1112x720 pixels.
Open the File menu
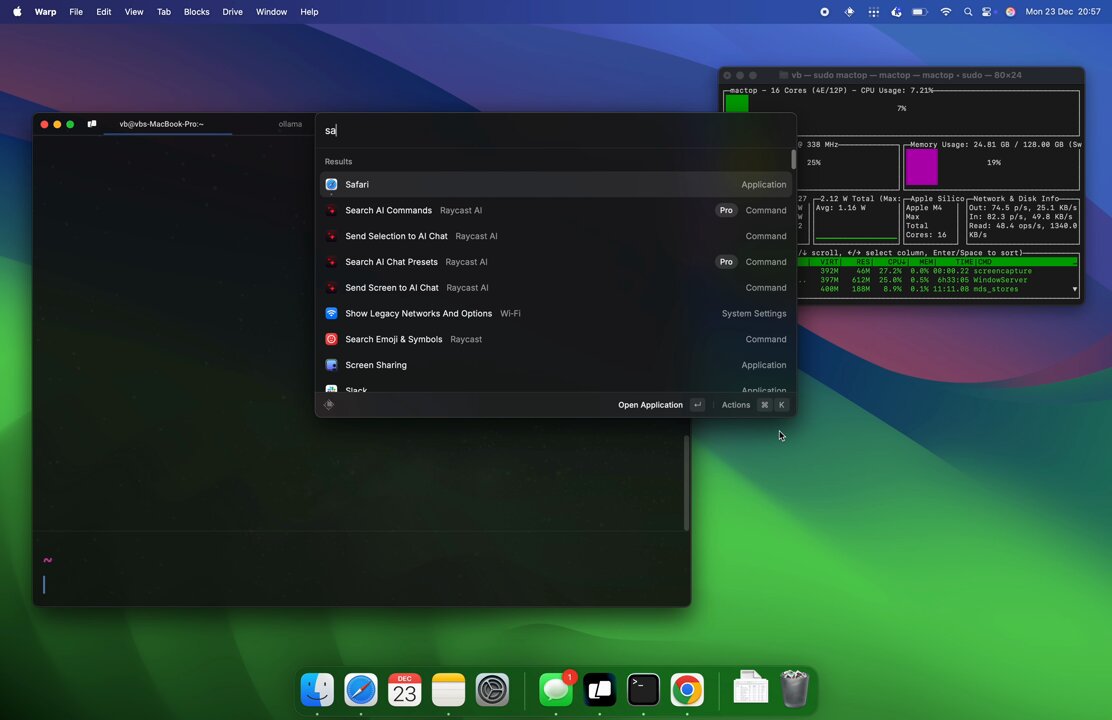click(x=76, y=12)
